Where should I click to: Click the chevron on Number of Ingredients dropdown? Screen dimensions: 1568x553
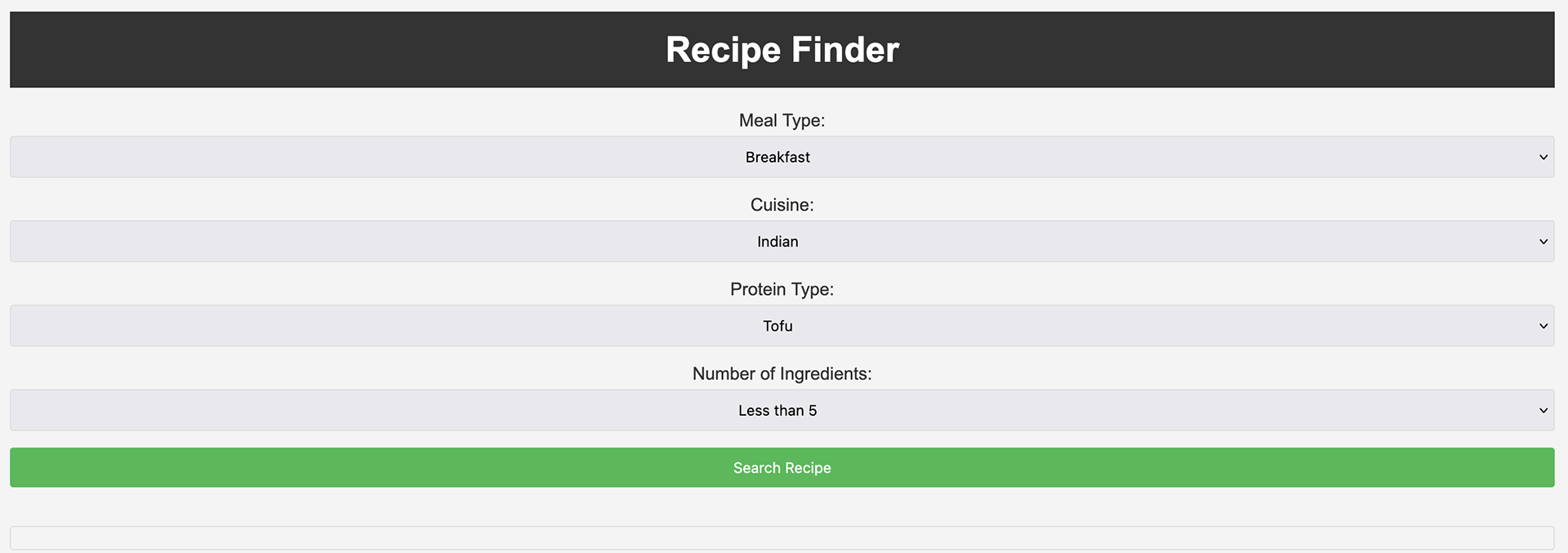1543,410
